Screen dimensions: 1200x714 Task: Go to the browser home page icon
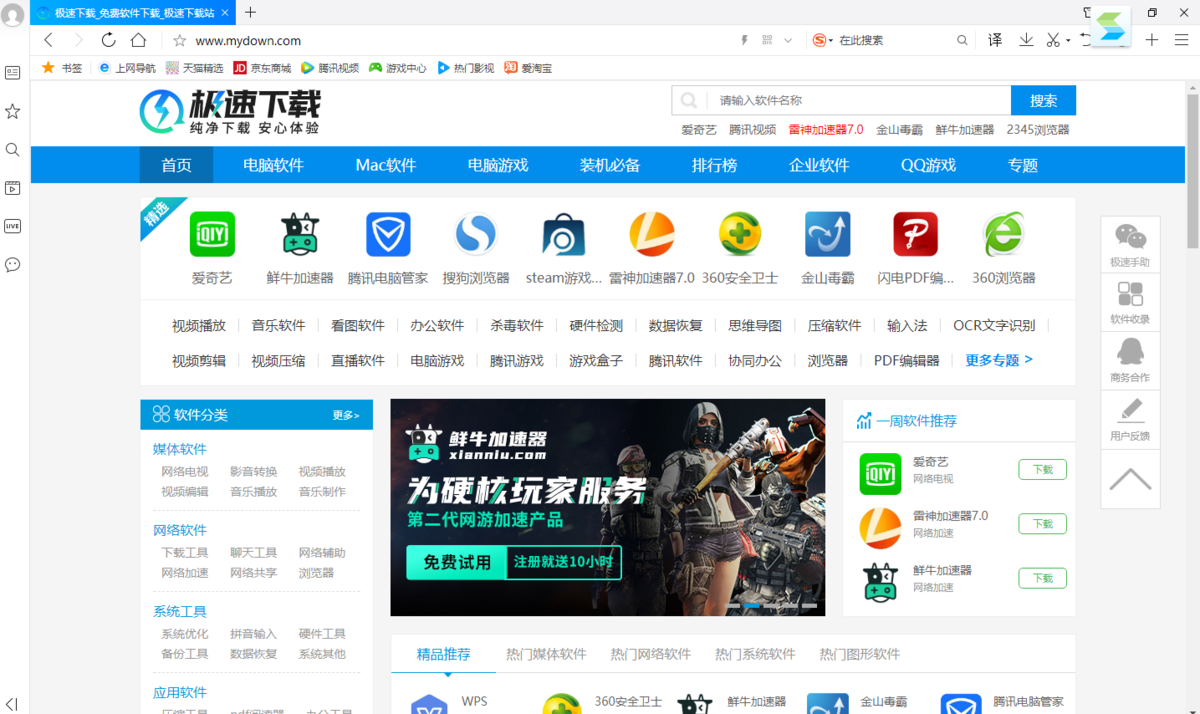(x=138, y=40)
